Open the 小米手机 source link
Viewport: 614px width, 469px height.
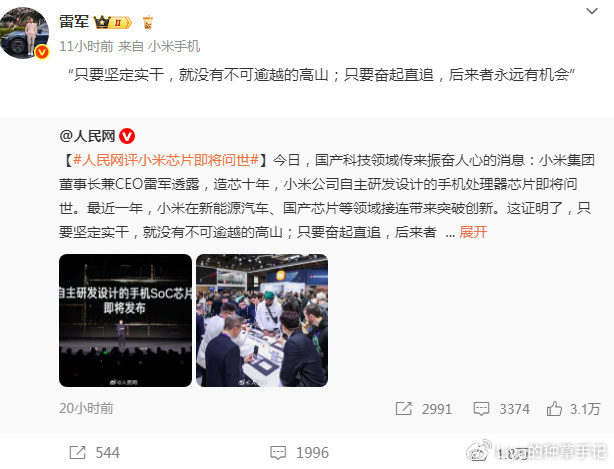174,46
